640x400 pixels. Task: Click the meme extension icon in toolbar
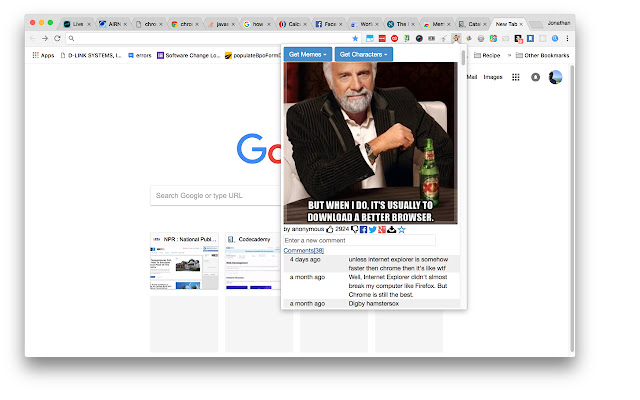pos(456,38)
